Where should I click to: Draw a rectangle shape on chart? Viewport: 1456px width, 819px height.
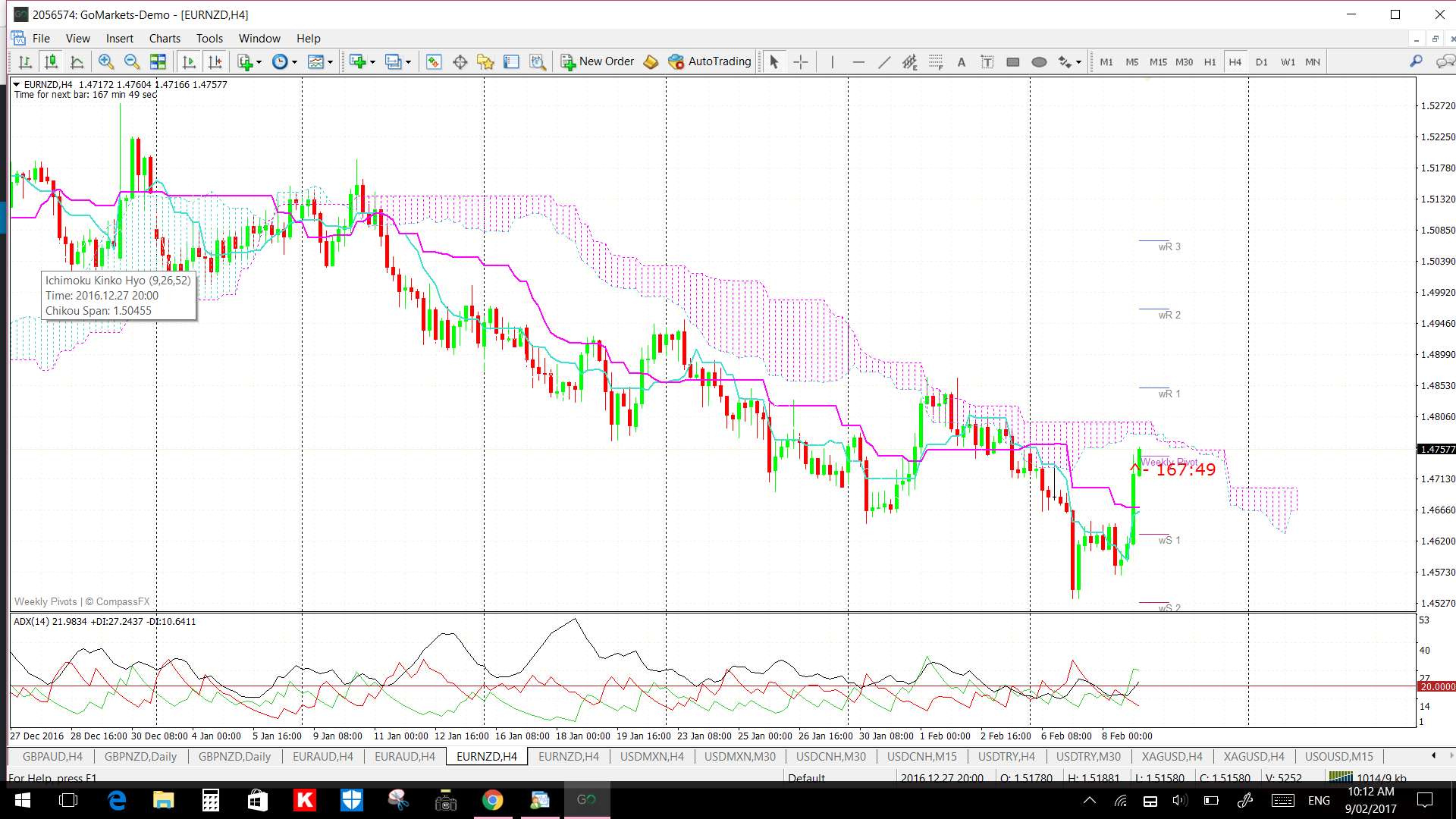point(1013,62)
